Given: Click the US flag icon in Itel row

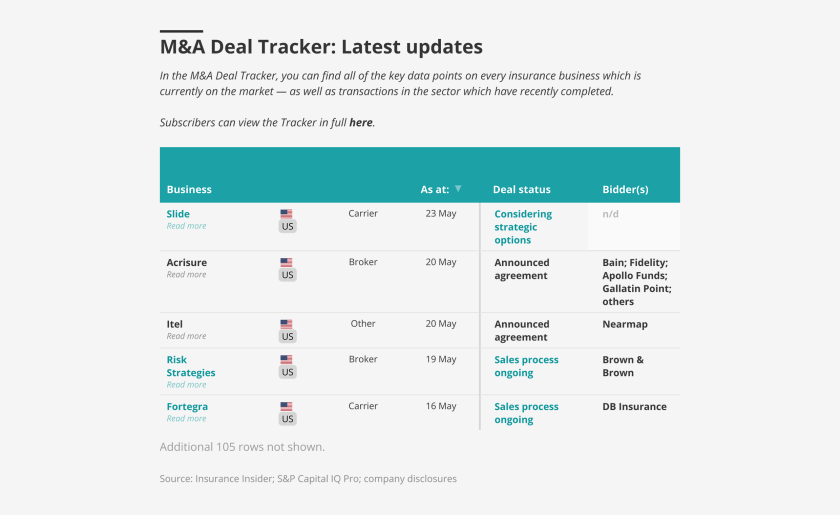Looking at the screenshot, I should coord(286,324).
